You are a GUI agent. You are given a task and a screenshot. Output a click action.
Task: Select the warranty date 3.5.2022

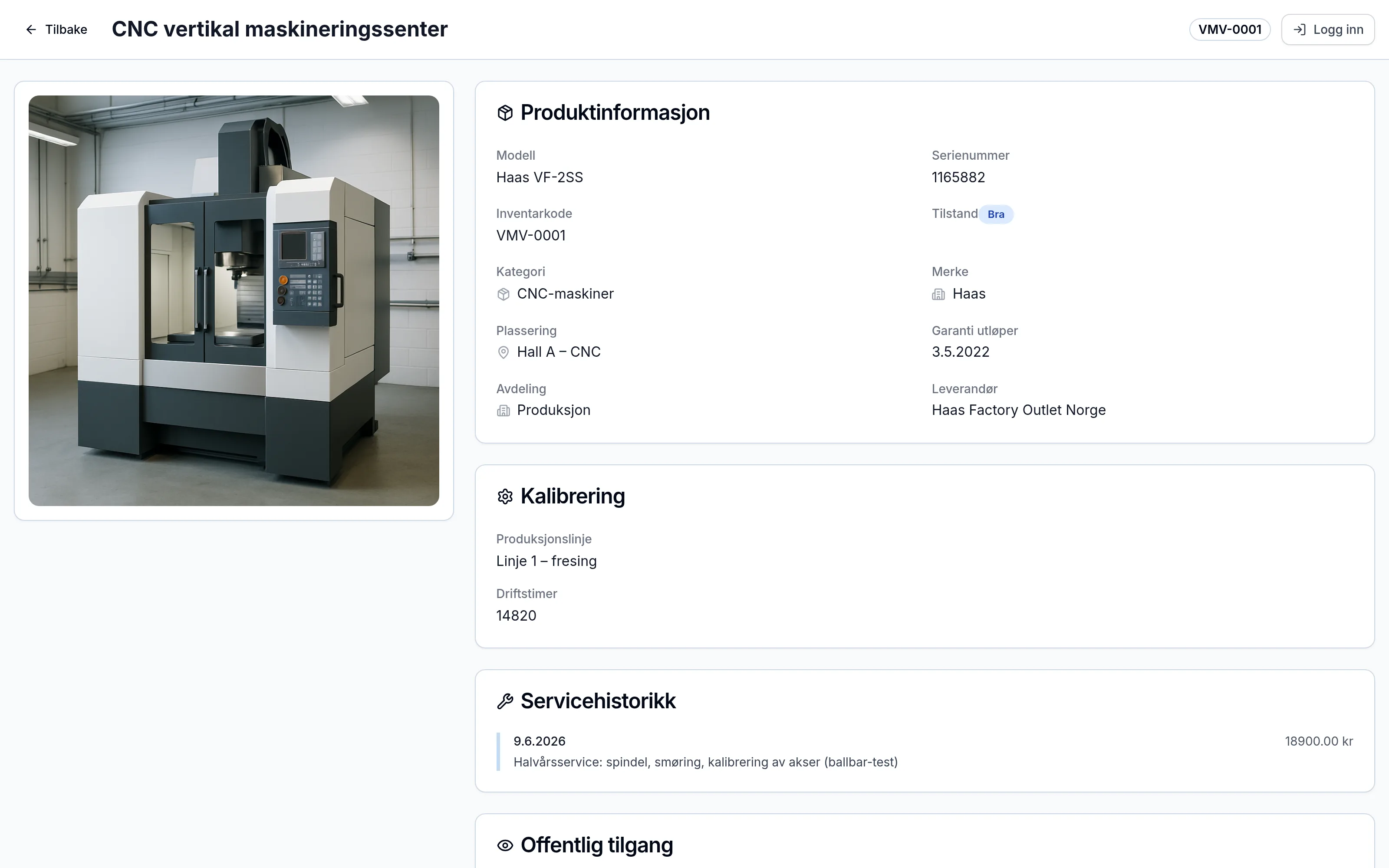960,352
